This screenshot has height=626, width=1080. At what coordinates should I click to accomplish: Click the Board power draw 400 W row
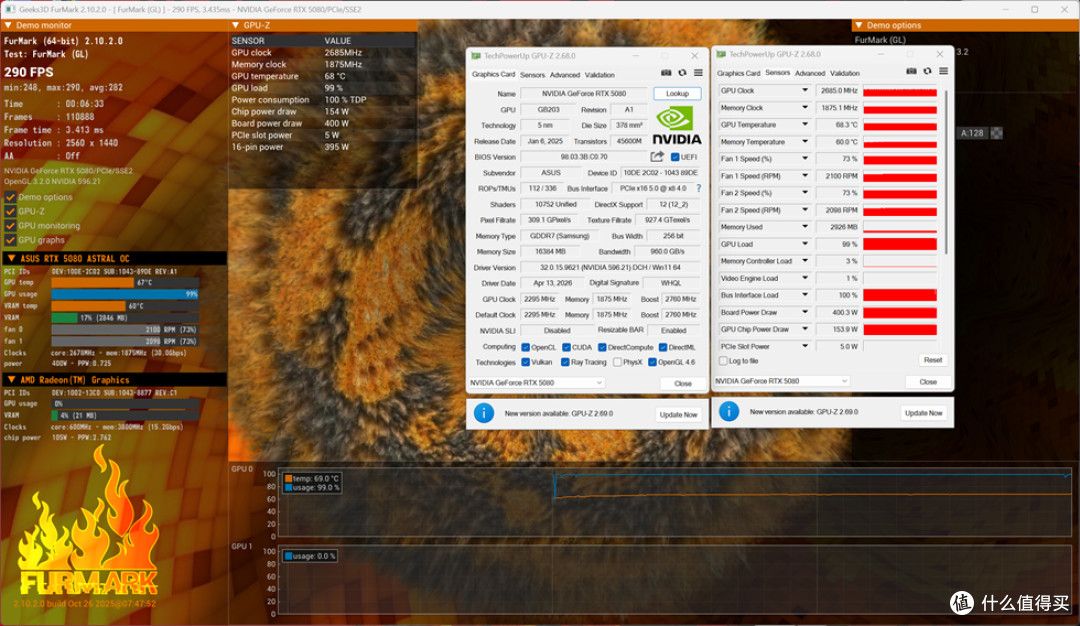point(322,123)
